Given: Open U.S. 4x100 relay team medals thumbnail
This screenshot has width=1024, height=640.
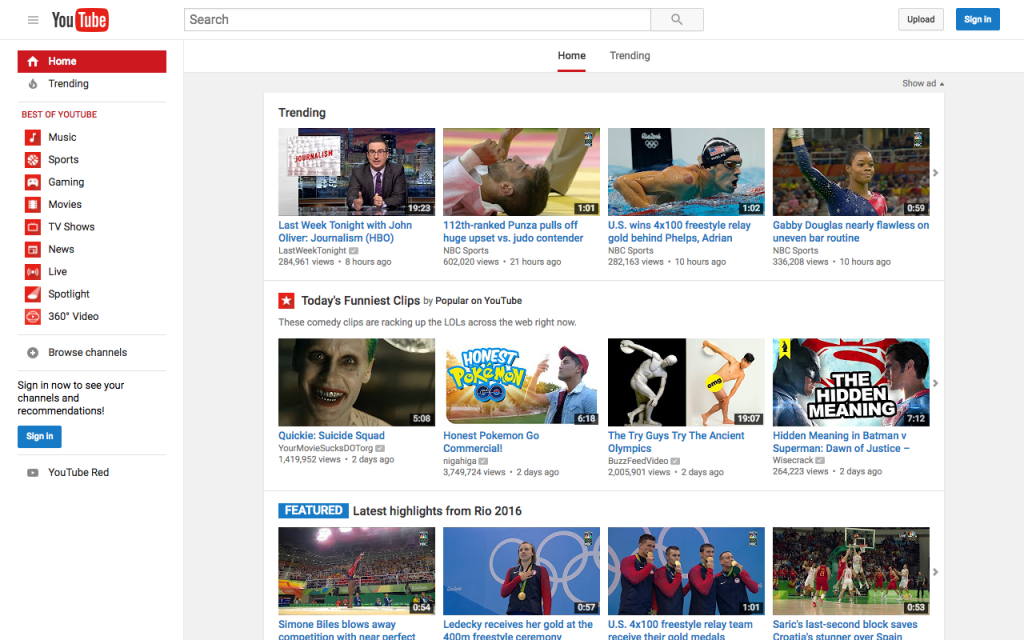Looking at the screenshot, I should [x=686, y=571].
